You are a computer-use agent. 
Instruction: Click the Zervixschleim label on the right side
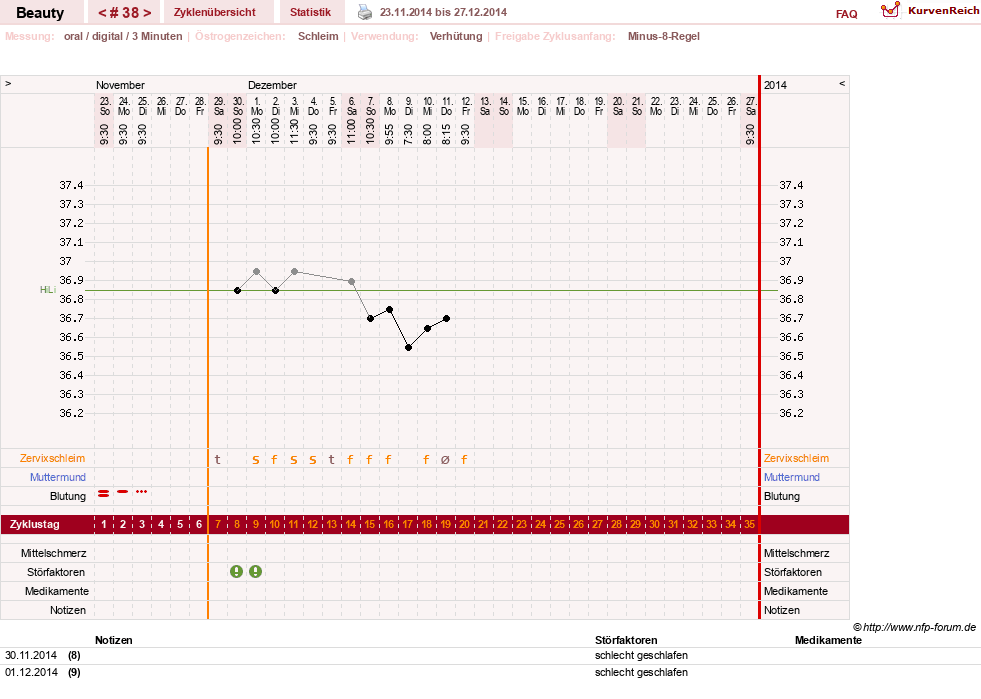pos(796,458)
